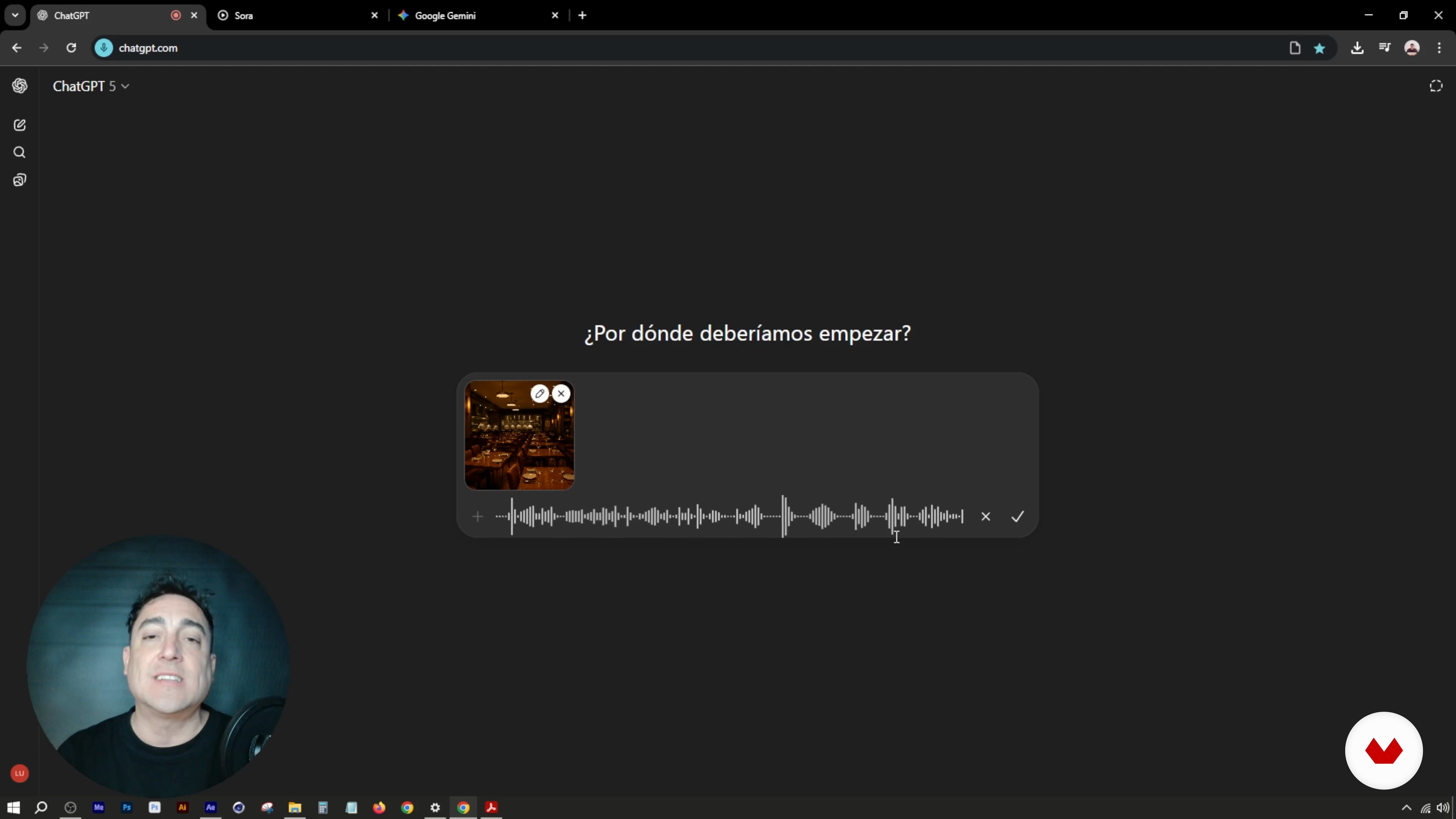The height and width of the screenshot is (819, 1456).
Task: Toggle bookmark star in address bar
Action: pyautogui.click(x=1320, y=49)
